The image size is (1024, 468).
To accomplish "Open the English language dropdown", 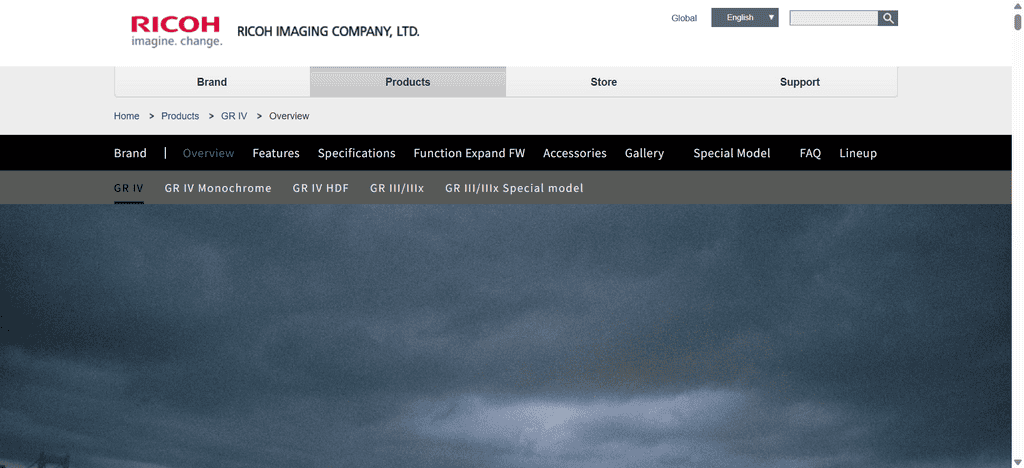I will click(x=744, y=18).
